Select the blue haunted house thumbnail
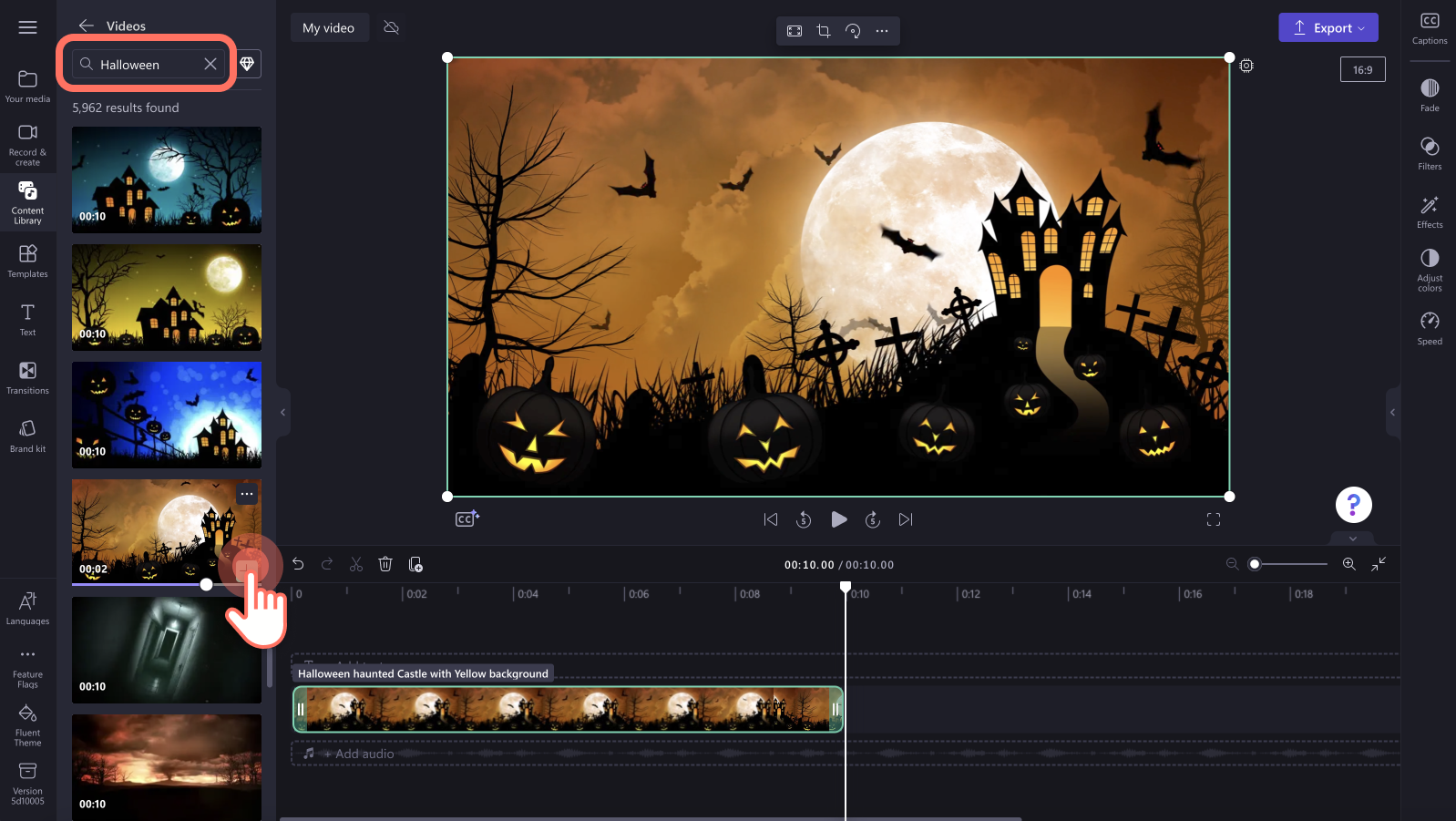 point(167,415)
